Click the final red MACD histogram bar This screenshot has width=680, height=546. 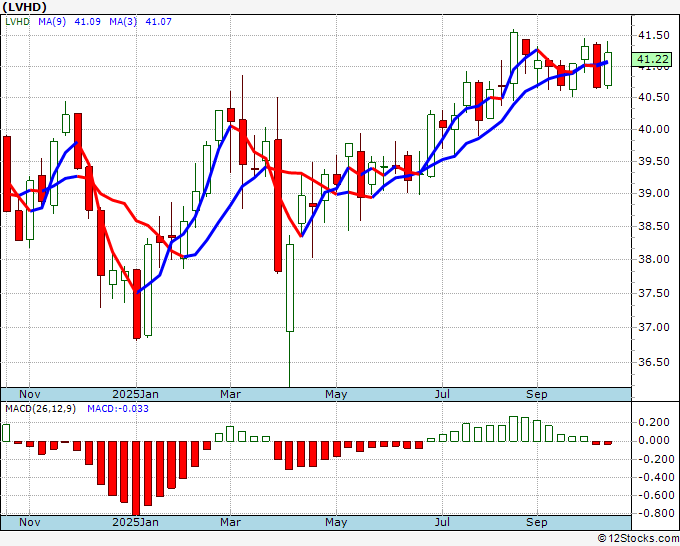click(x=608, y=443)
